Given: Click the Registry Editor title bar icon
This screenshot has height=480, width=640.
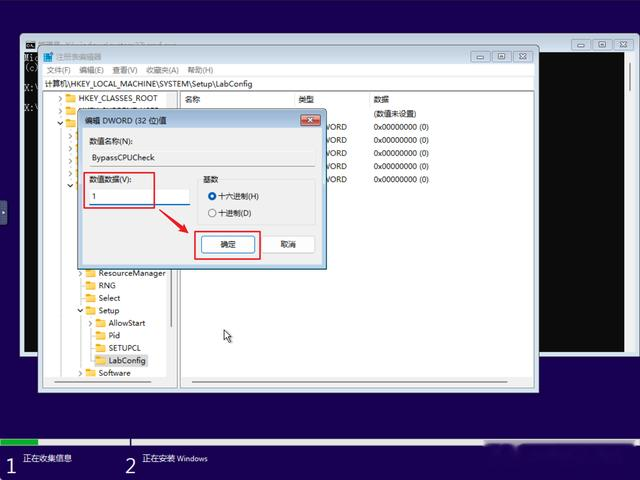Looking at the screenshot, I should [48, 57].
